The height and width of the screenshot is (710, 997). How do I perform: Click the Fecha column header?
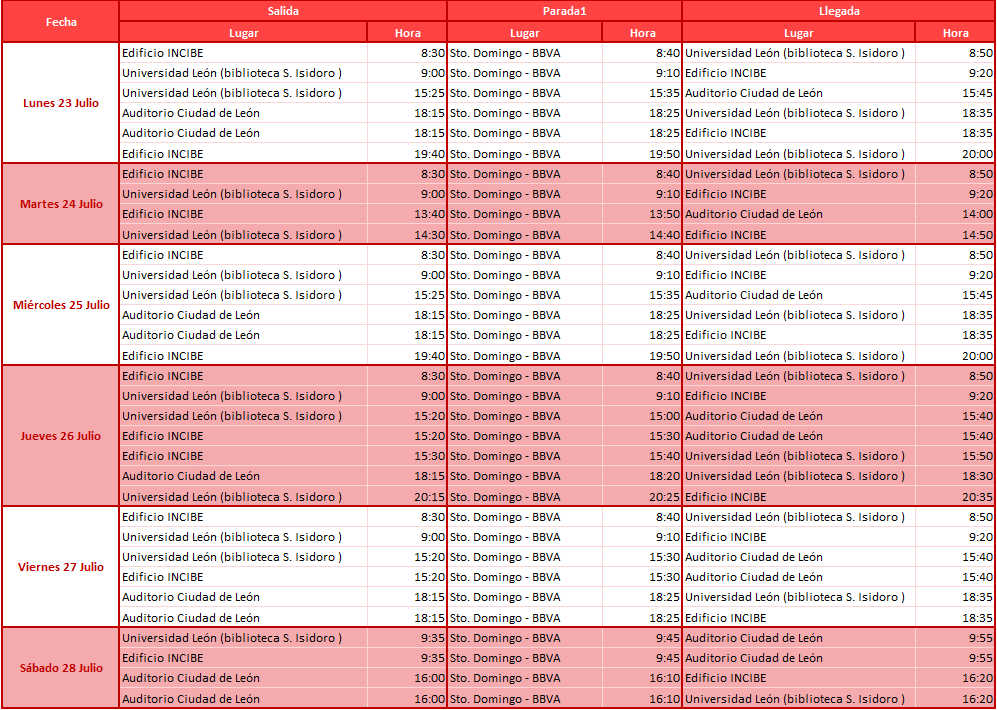coord(61,21)
